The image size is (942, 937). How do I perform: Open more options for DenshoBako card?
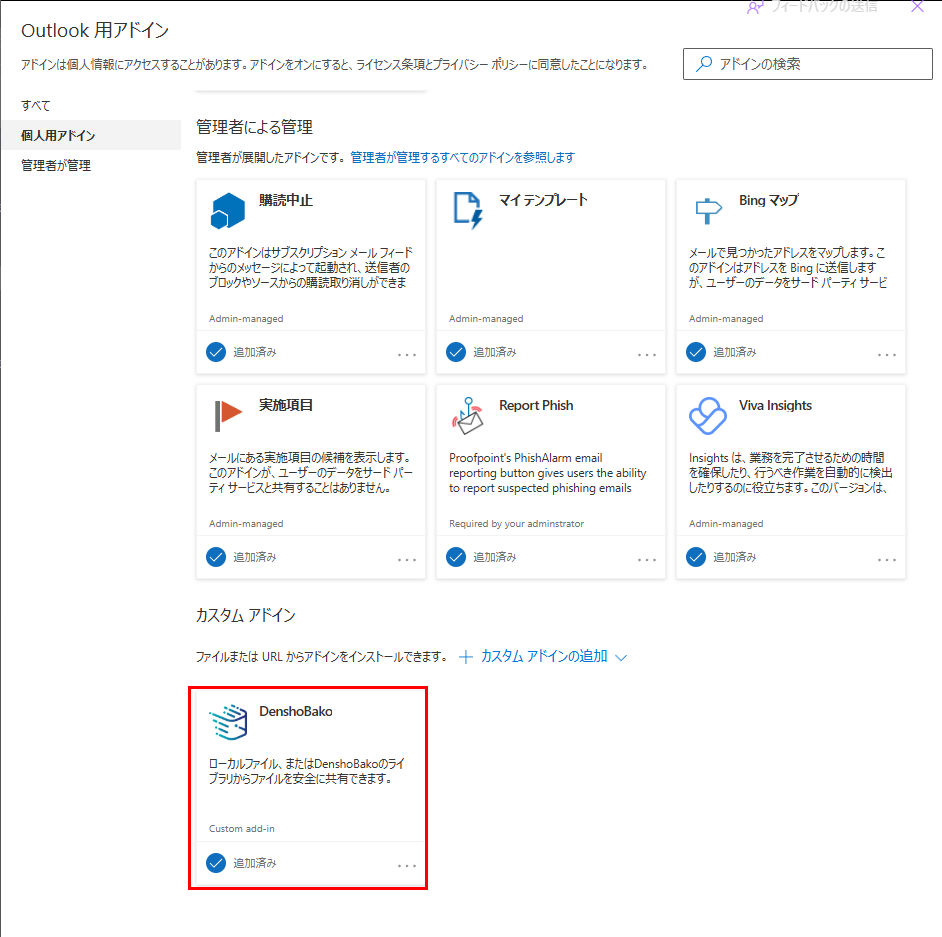tap(407, 866)
